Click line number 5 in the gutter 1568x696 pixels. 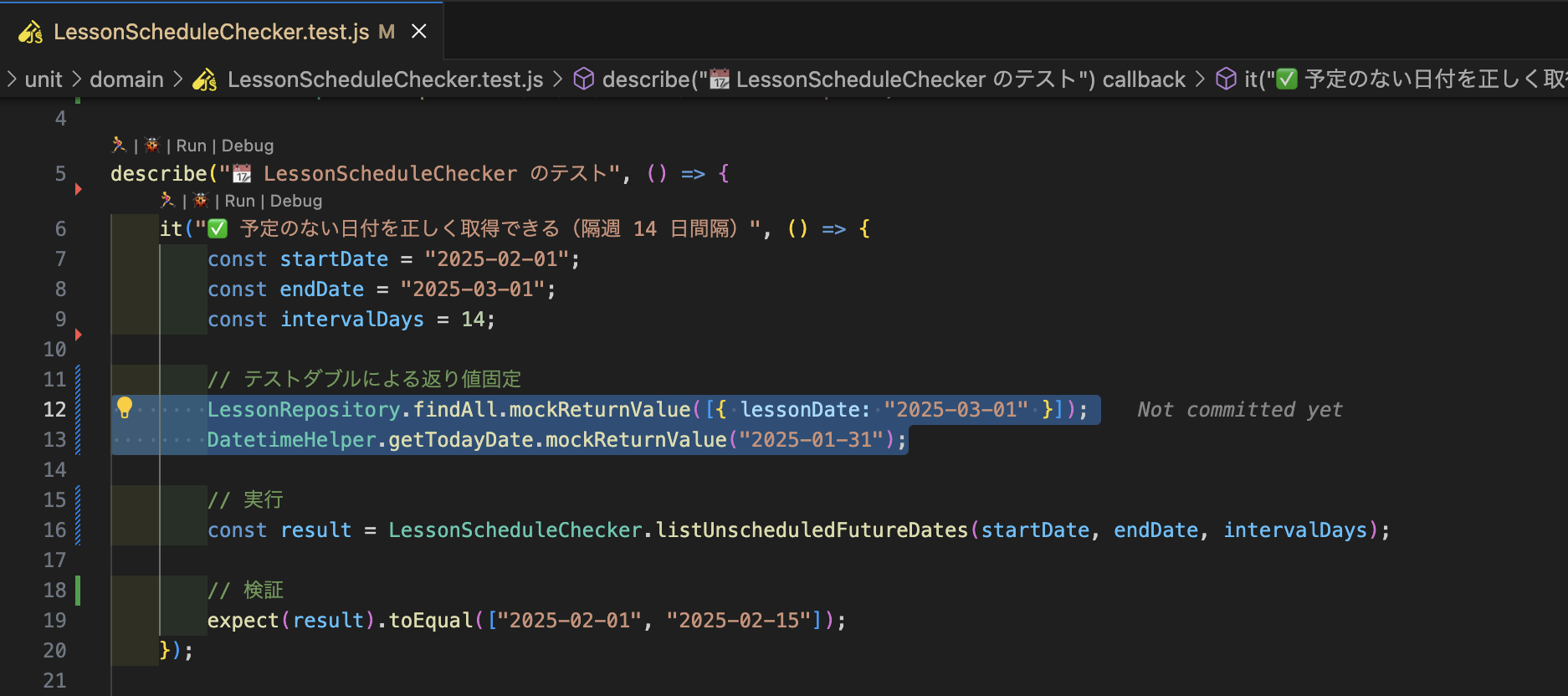pyautogui.click(x=60, y=174)
